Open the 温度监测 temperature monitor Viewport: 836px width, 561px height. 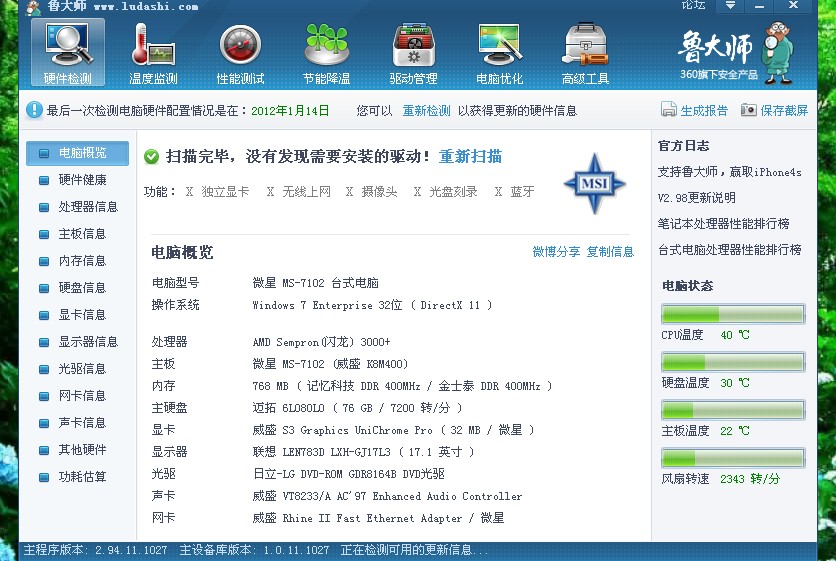pos(154,53)
